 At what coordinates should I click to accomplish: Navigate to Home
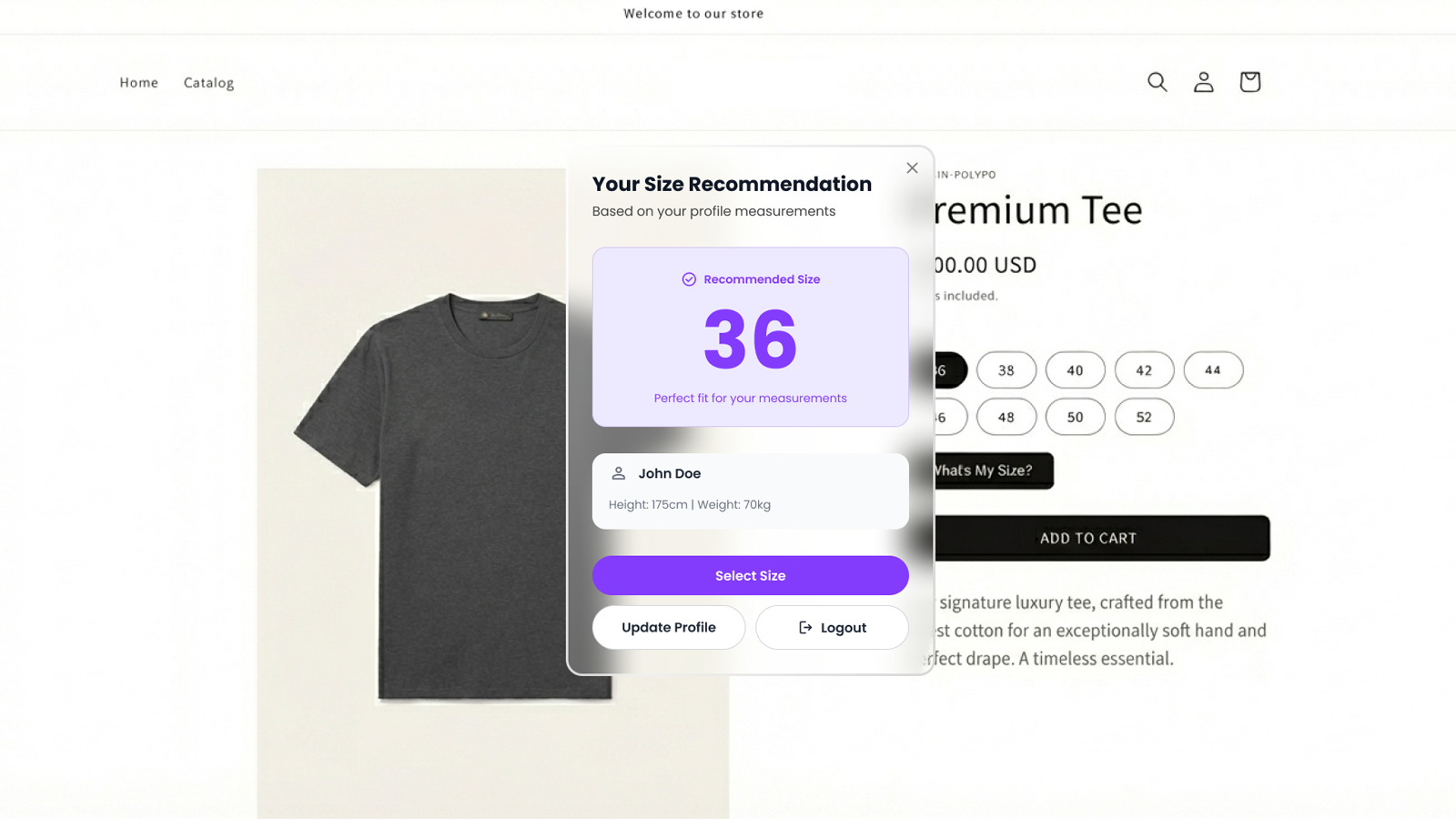pyautogui.click(x=138, y=82)
